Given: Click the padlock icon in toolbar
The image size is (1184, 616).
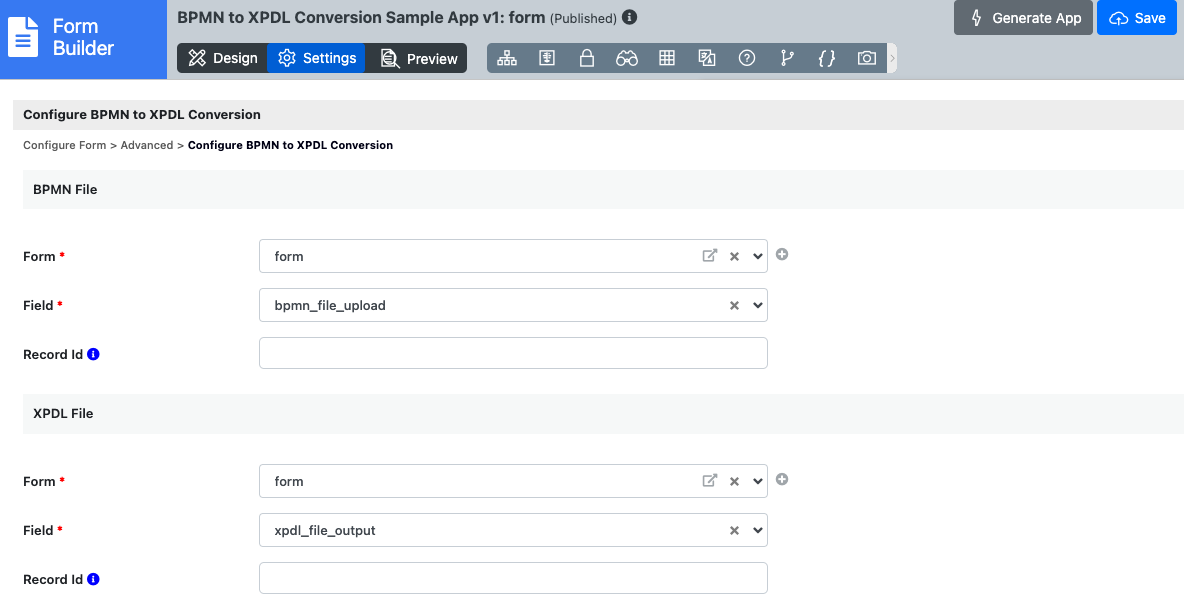Looking at the screenshot, I should [x=587, y=59].
